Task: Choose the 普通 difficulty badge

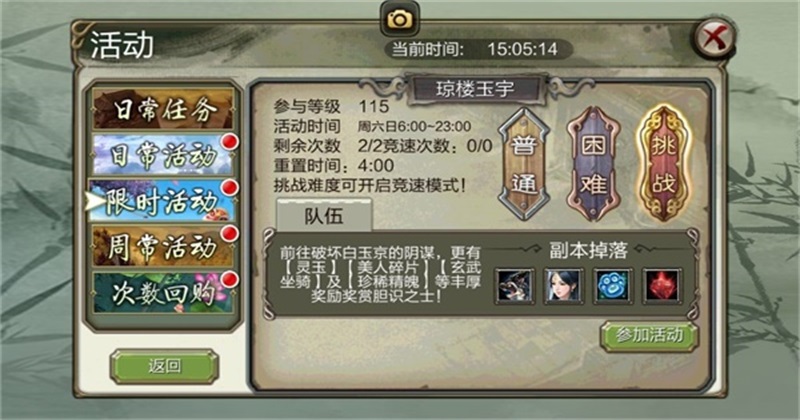Action: [x=523, y=164]
